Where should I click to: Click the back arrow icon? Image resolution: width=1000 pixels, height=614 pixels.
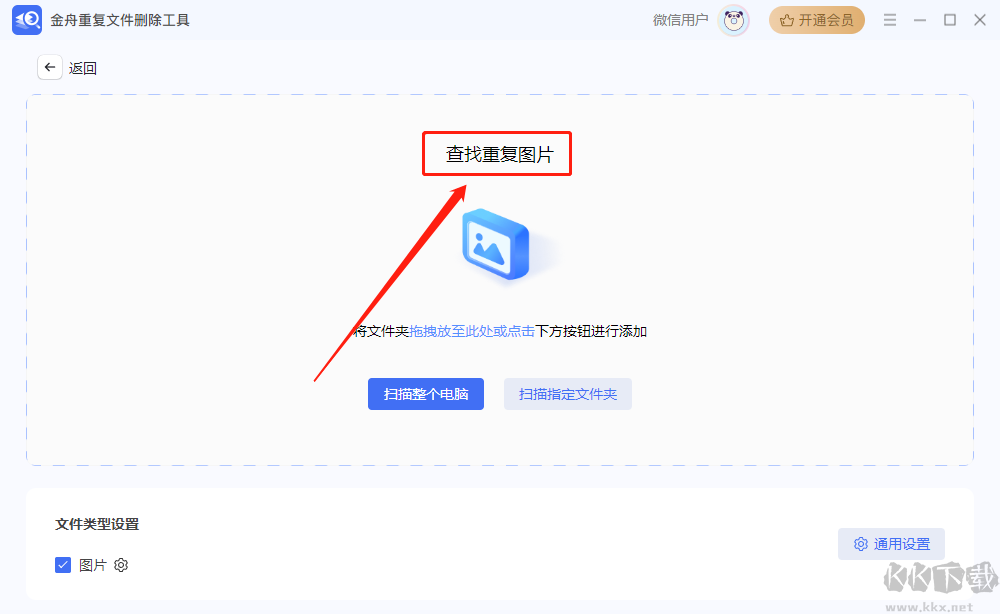[49, 67]
